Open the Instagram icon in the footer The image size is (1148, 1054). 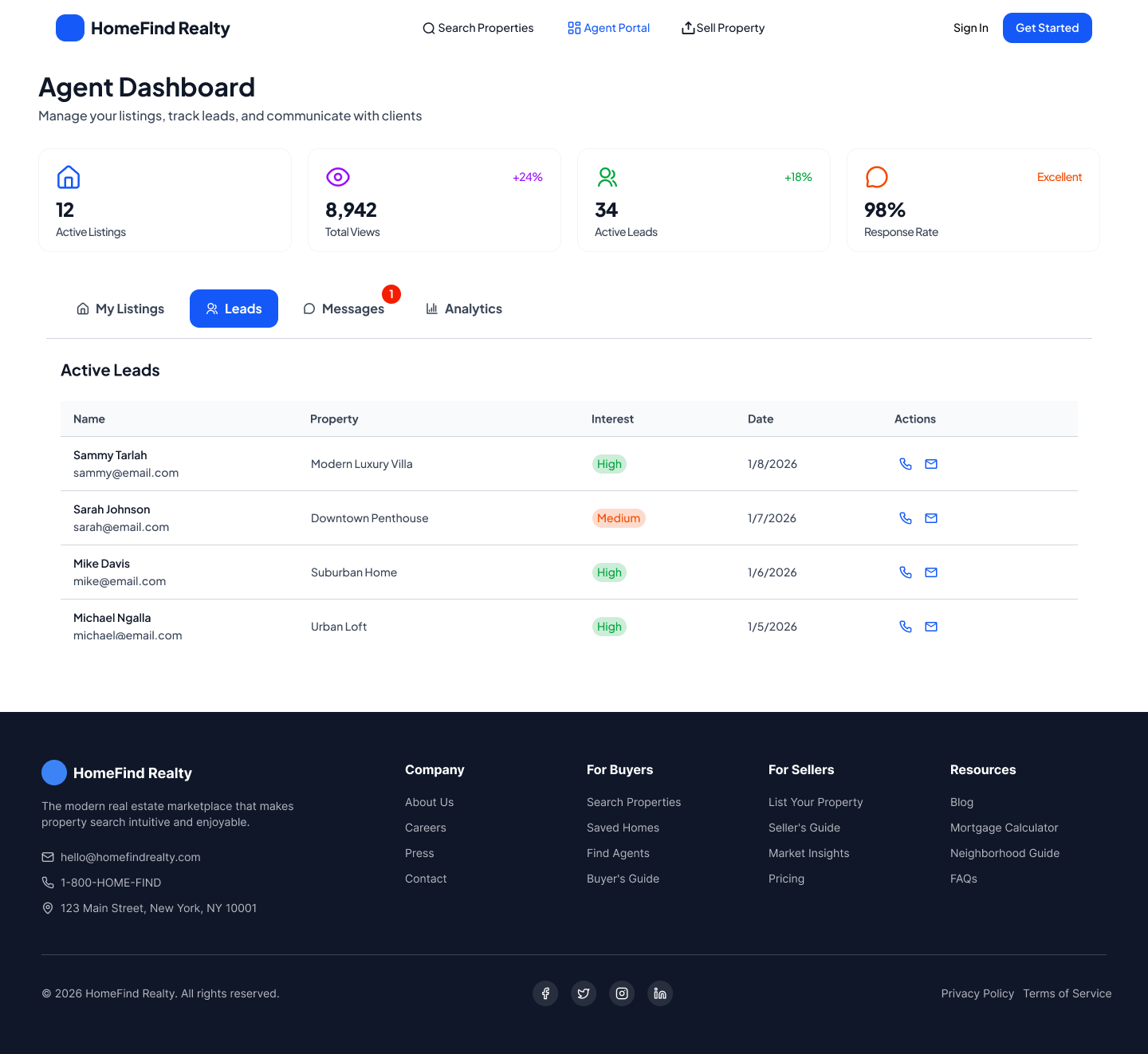pyautogui.click(x=622, y=993)
